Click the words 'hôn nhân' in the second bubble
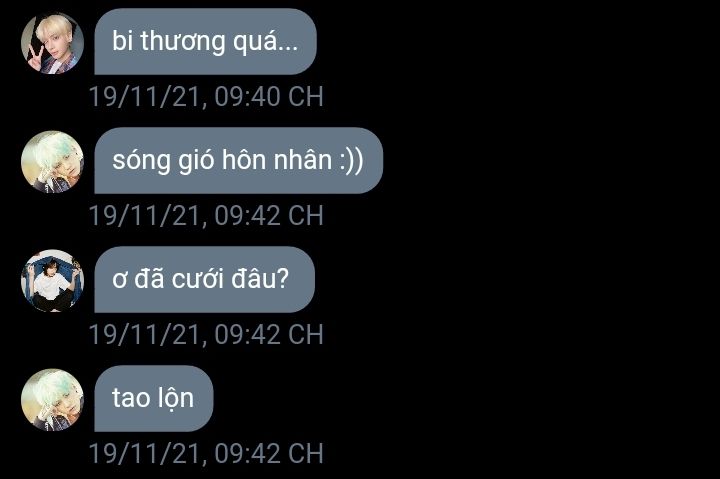The height and width of the screenshot is (479, 720). (x=277, y=160)
